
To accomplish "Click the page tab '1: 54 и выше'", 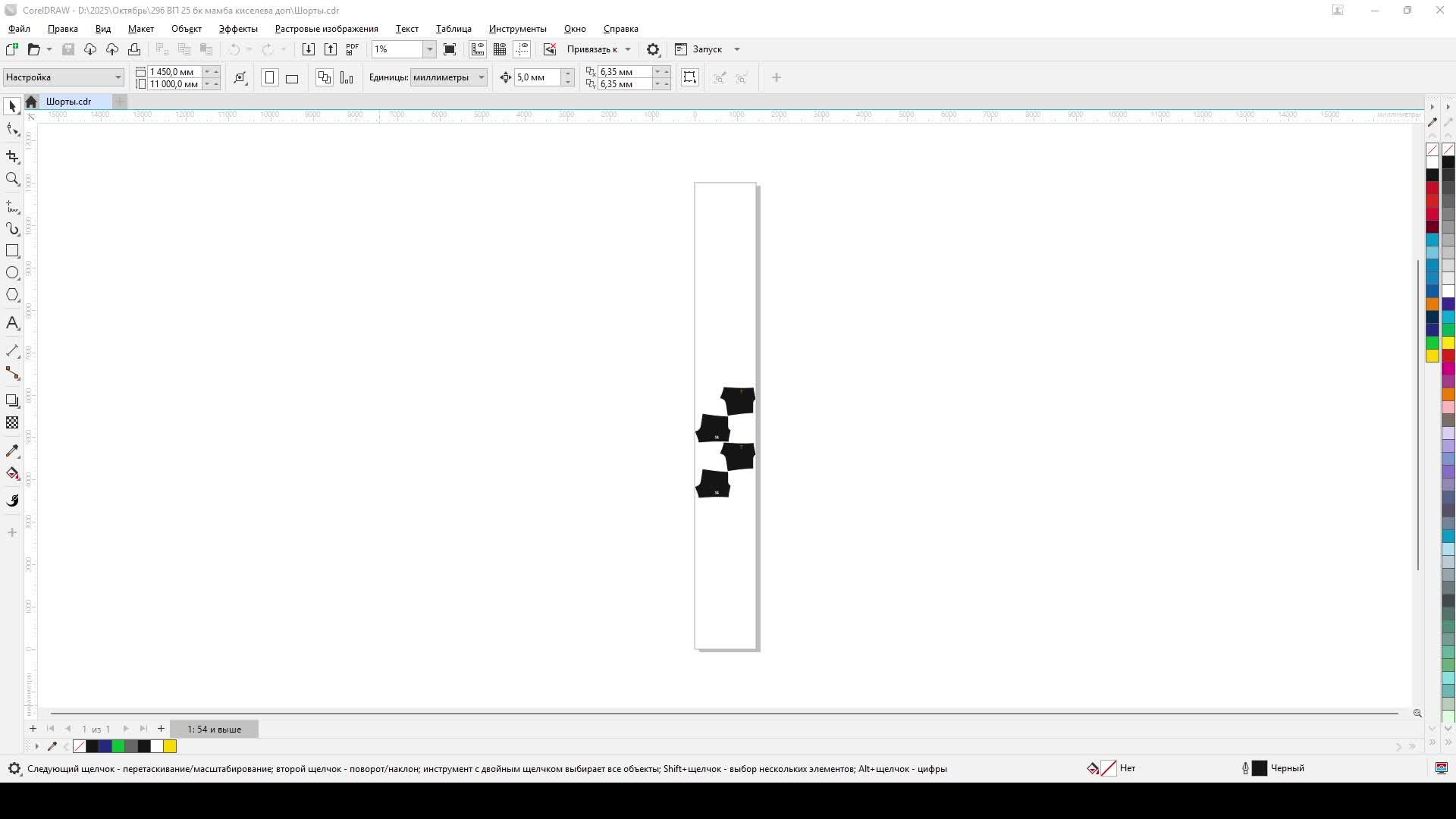I will 214,729.
